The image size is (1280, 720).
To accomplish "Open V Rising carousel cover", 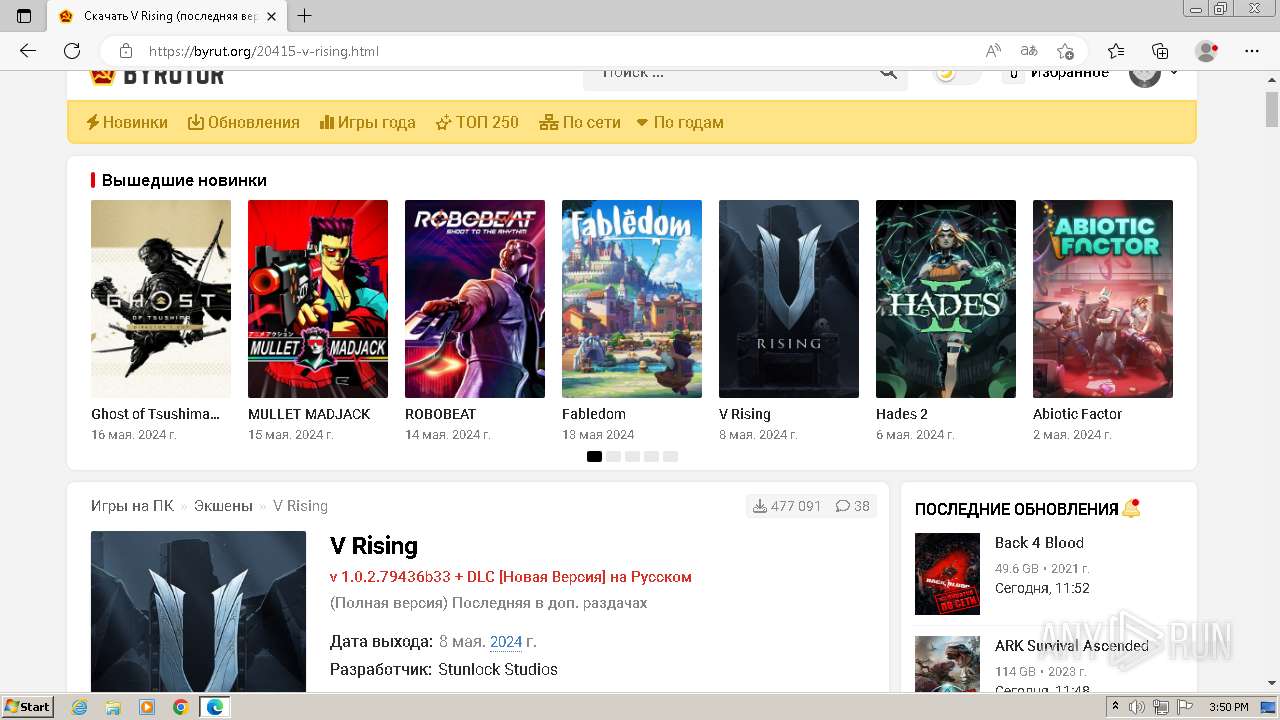I will [x=789, y=299].
